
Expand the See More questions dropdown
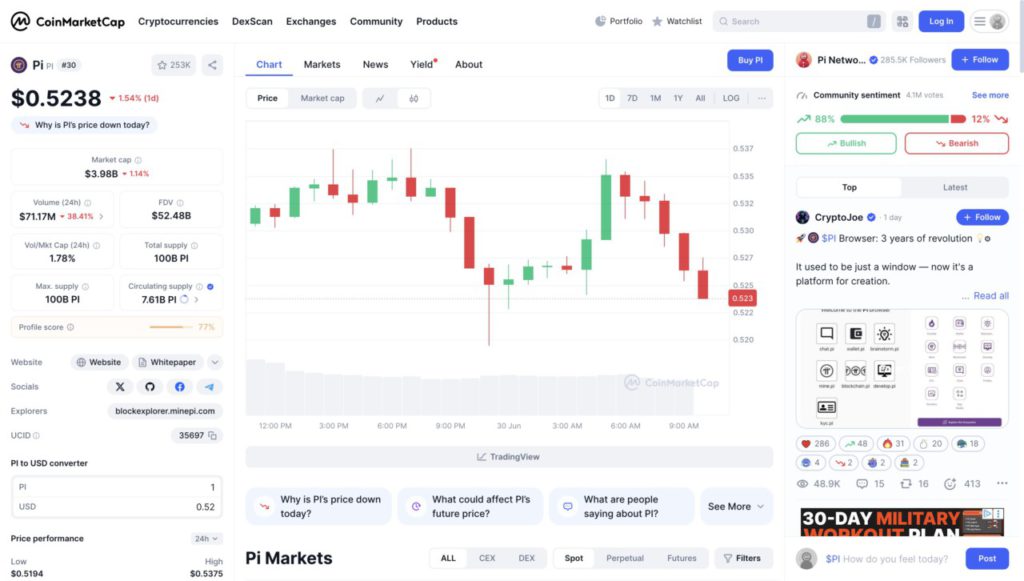click(736, 507)
